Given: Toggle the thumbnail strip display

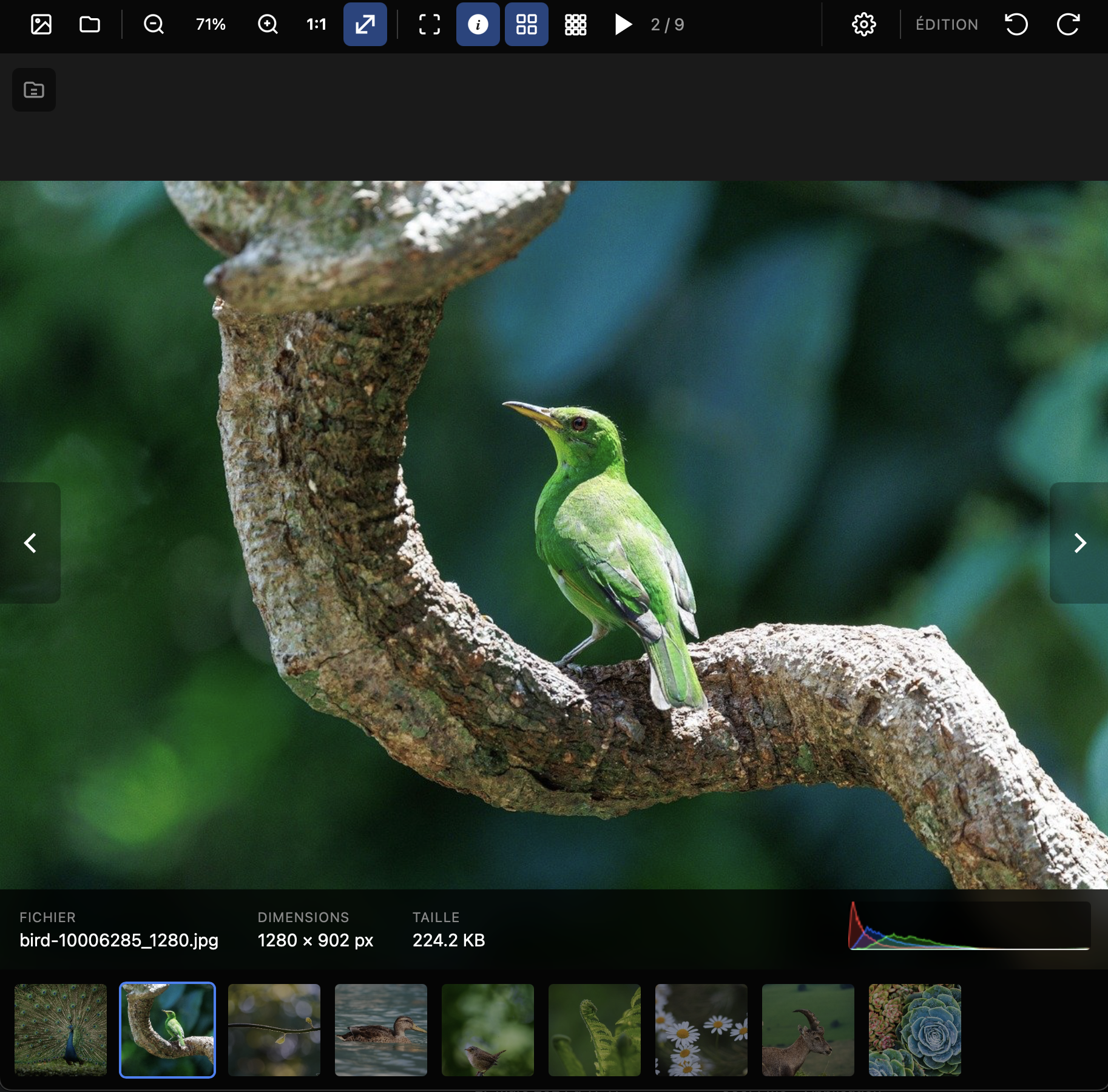Looking at the screenshot, I should coord(525,24).
